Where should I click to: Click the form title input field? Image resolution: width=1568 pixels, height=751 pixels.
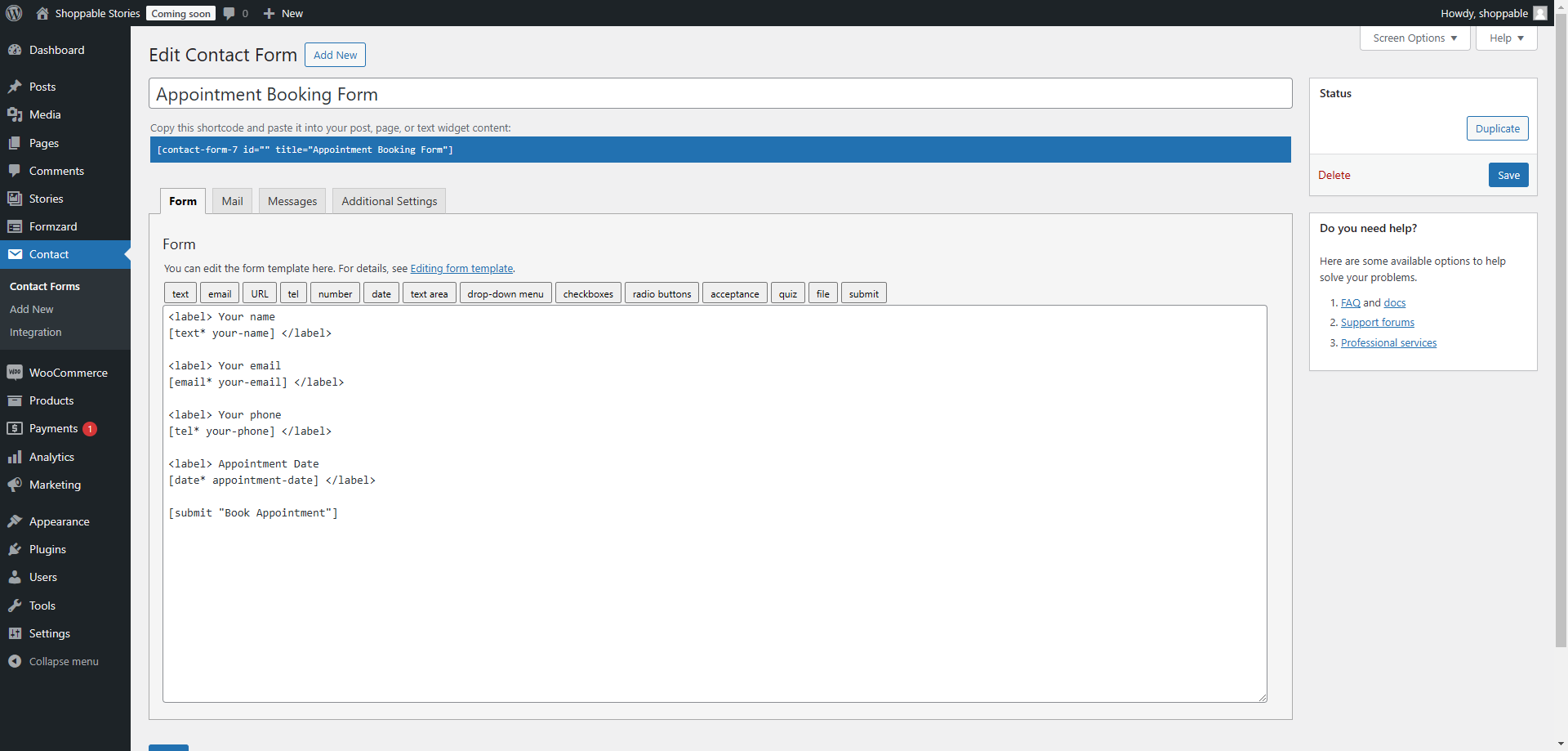[720, 94]
